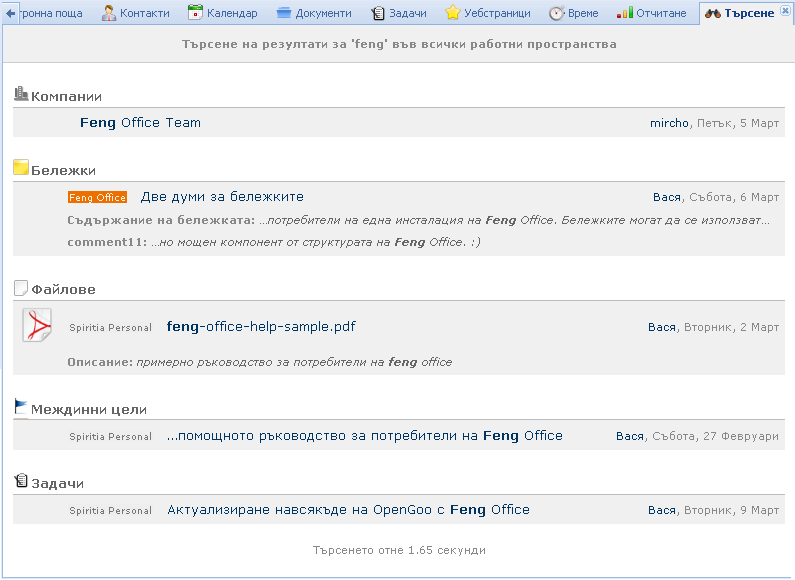Go to the Задачи tab
Screen dimensions: 795x580
[x=398, y=14]
